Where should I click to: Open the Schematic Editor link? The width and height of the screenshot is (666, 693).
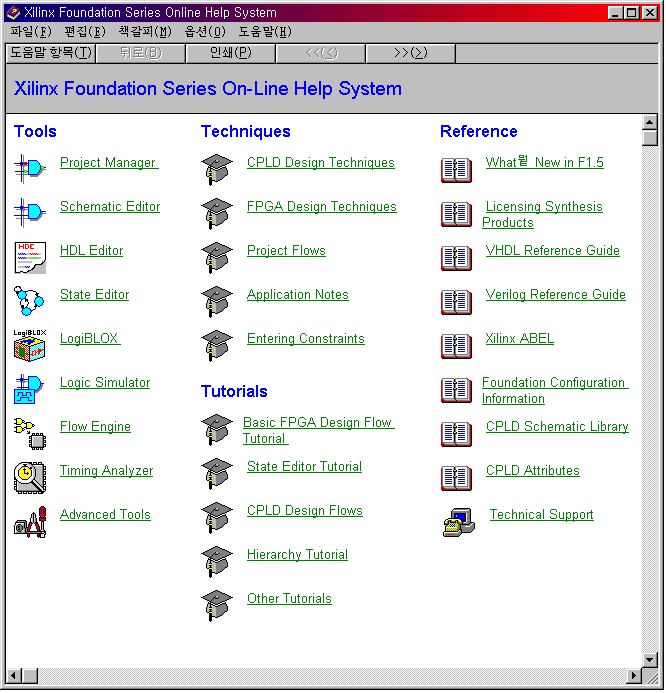coord(110,206)
